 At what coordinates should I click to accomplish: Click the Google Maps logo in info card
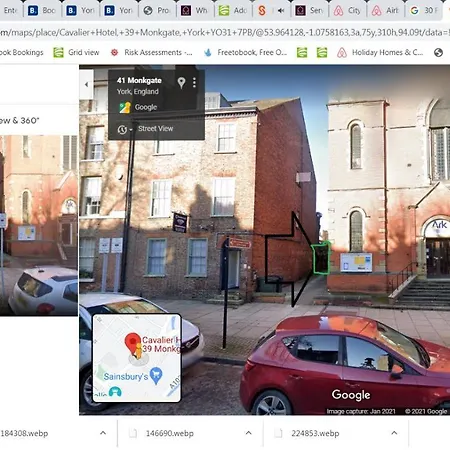click(125, 107)
